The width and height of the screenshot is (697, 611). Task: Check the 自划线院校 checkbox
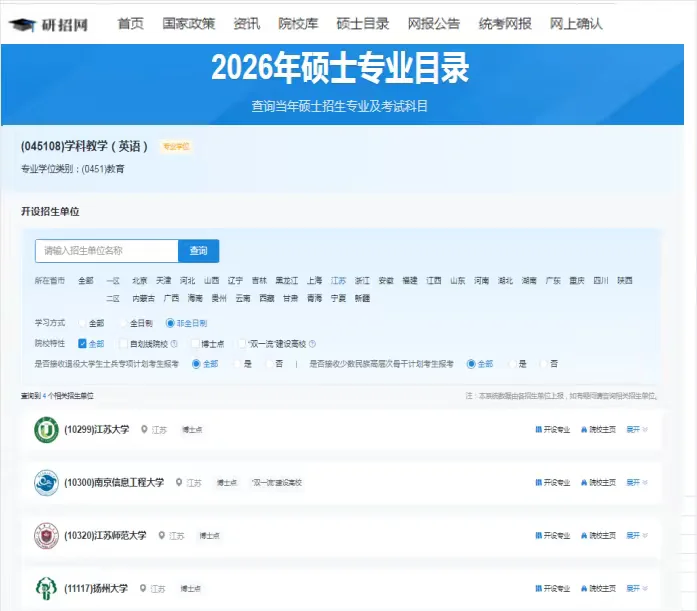coord(124,343)
